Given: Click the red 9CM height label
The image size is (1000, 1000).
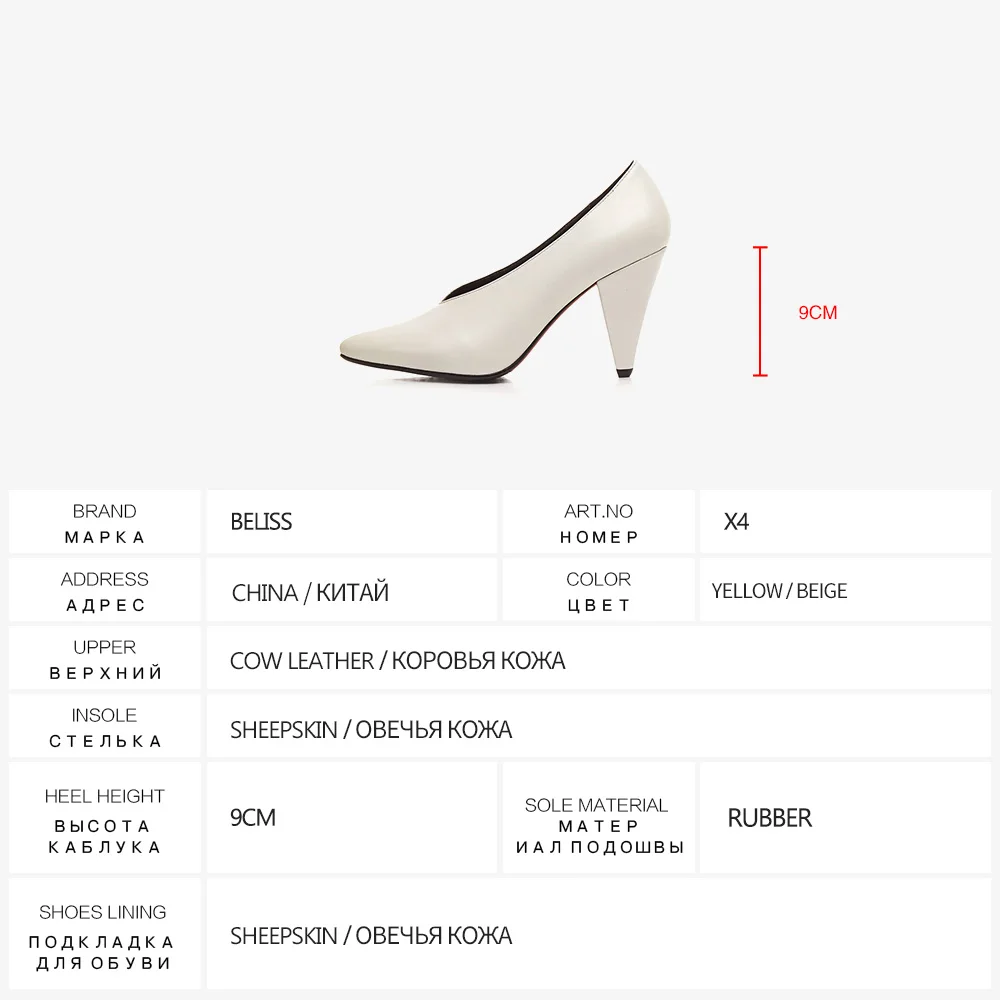Looking at the screenshot, I should coord(818,312).
